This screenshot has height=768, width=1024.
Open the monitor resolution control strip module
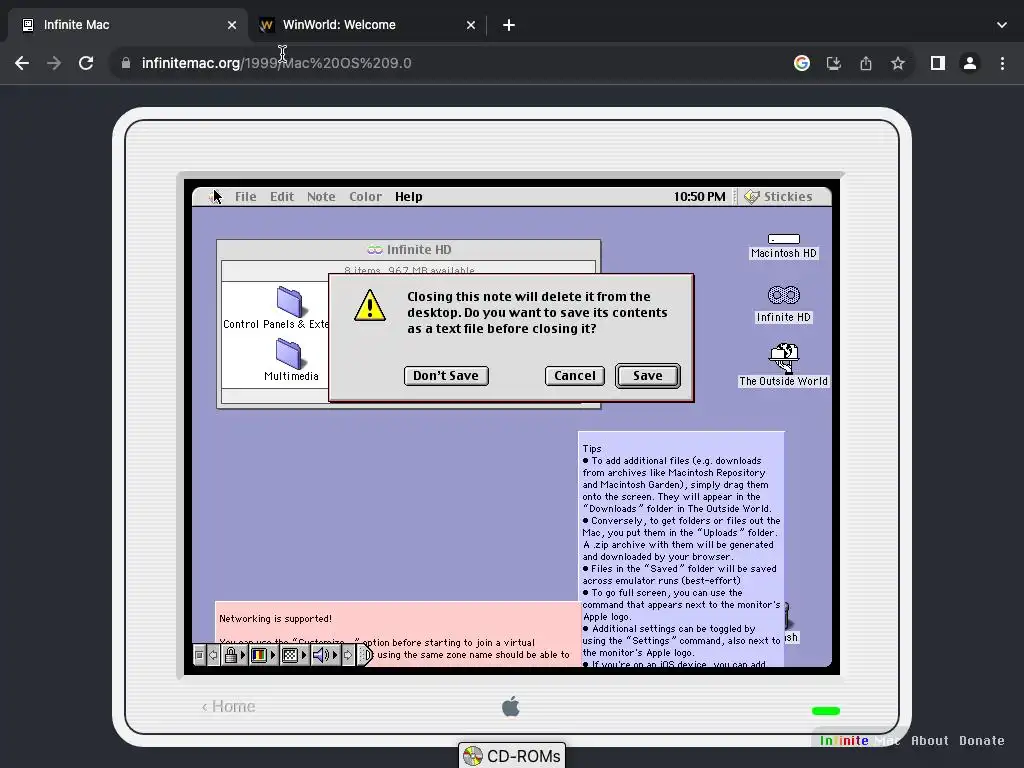pos(293,654)
